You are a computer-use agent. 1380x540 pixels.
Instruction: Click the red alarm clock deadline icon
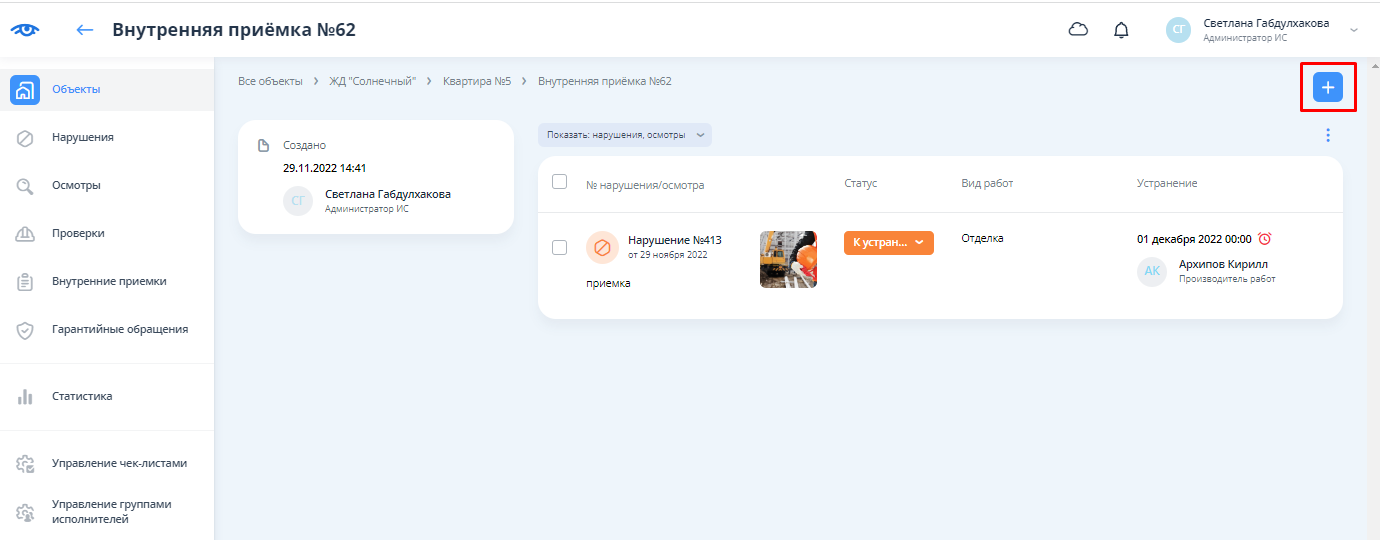(1264, 239)
